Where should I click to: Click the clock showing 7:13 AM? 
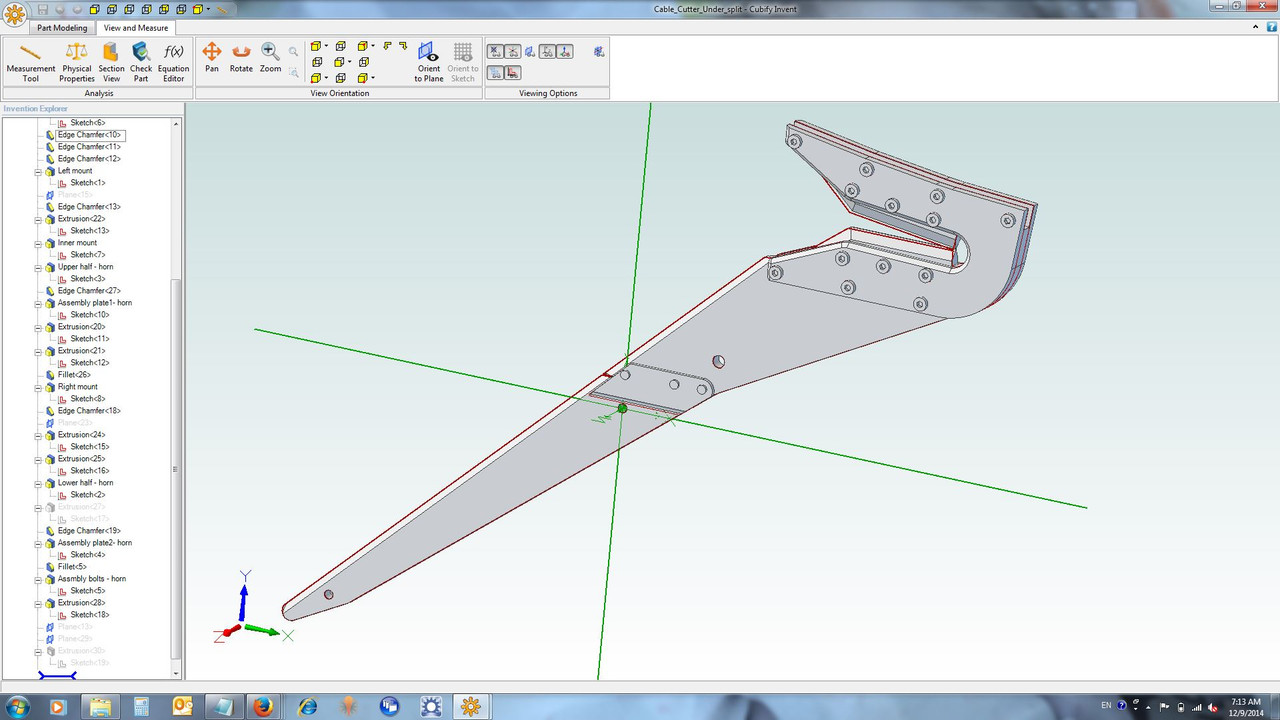coord(1246,700)
